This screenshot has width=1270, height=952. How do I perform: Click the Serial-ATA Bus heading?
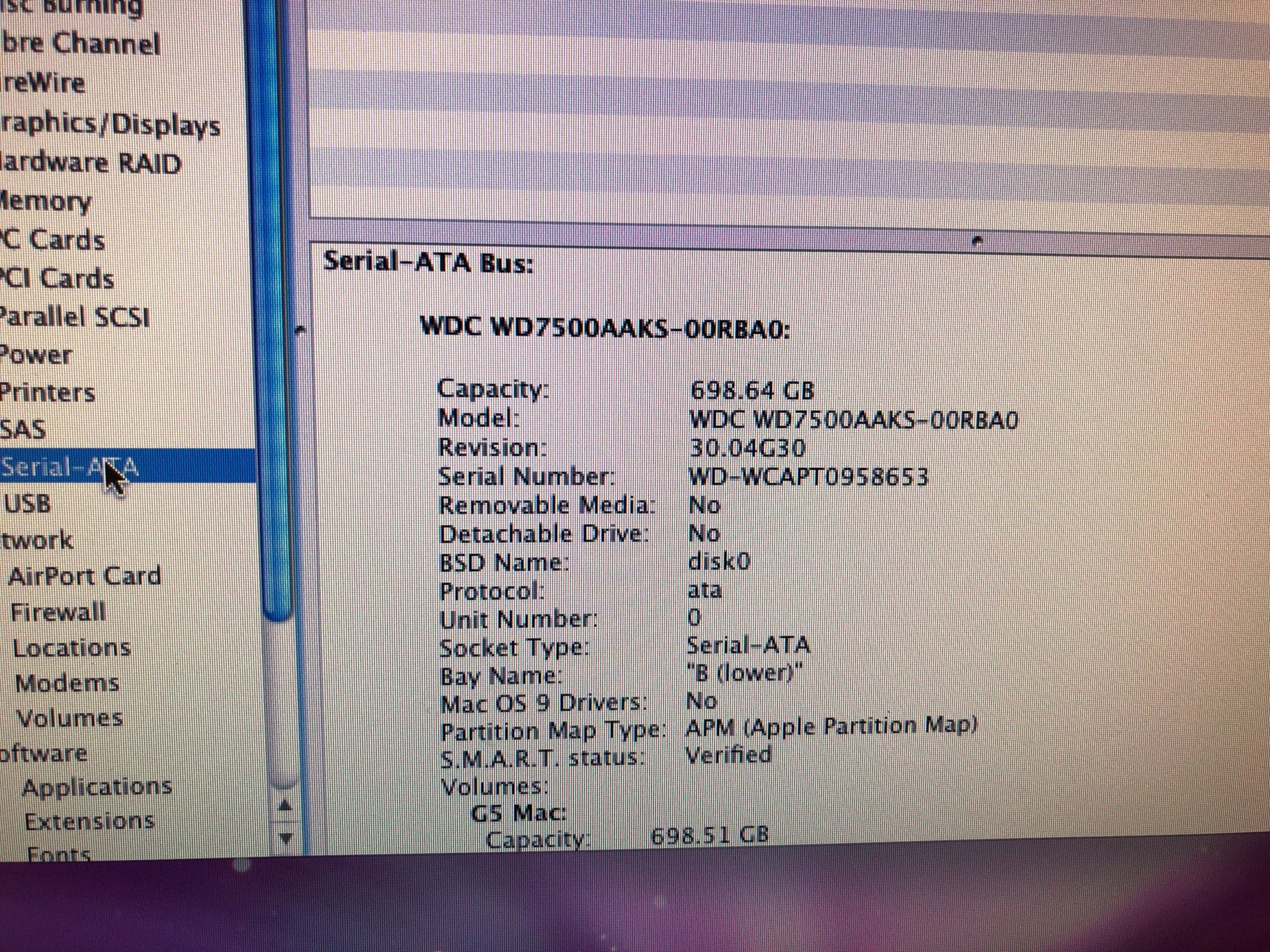click(429, 262)
